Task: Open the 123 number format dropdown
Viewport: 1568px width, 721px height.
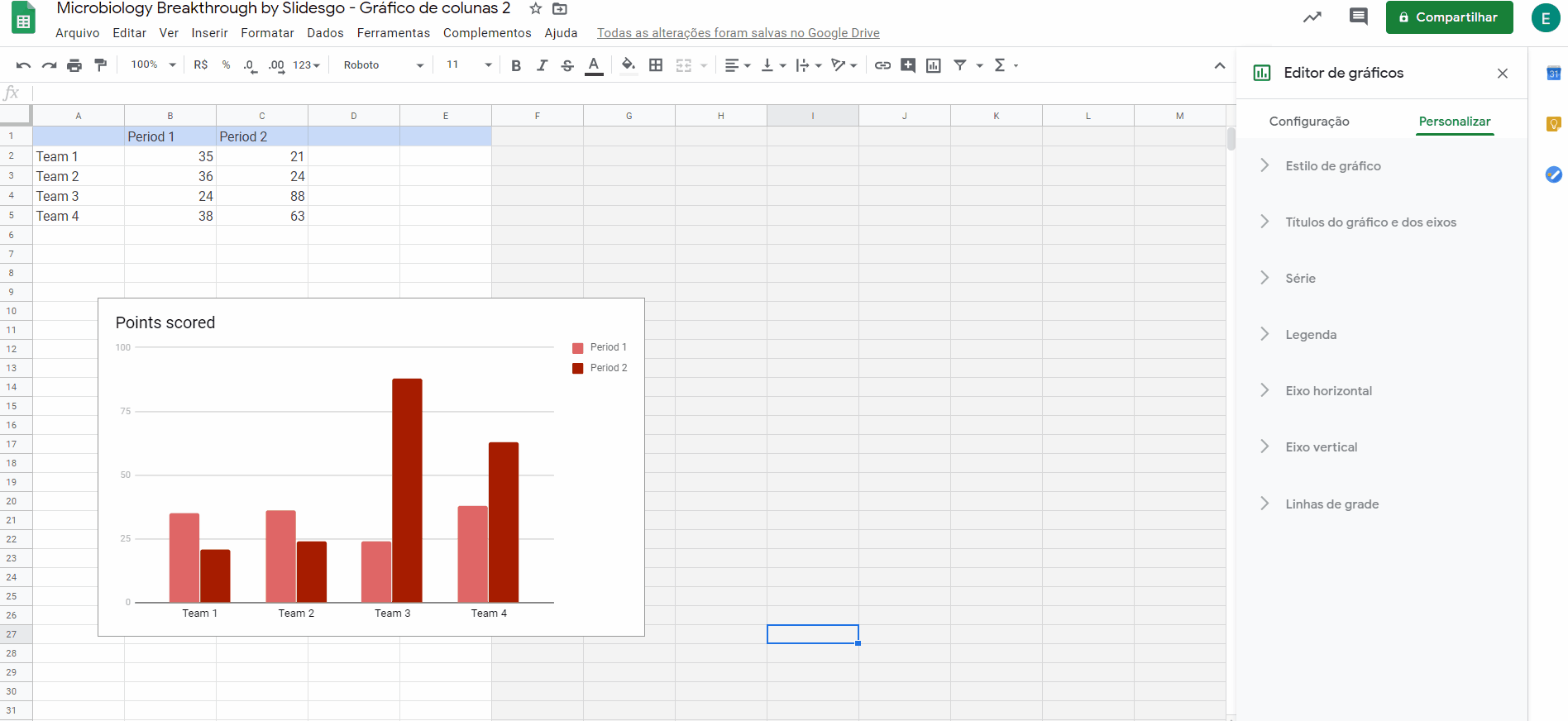Action: pos(306,65)
